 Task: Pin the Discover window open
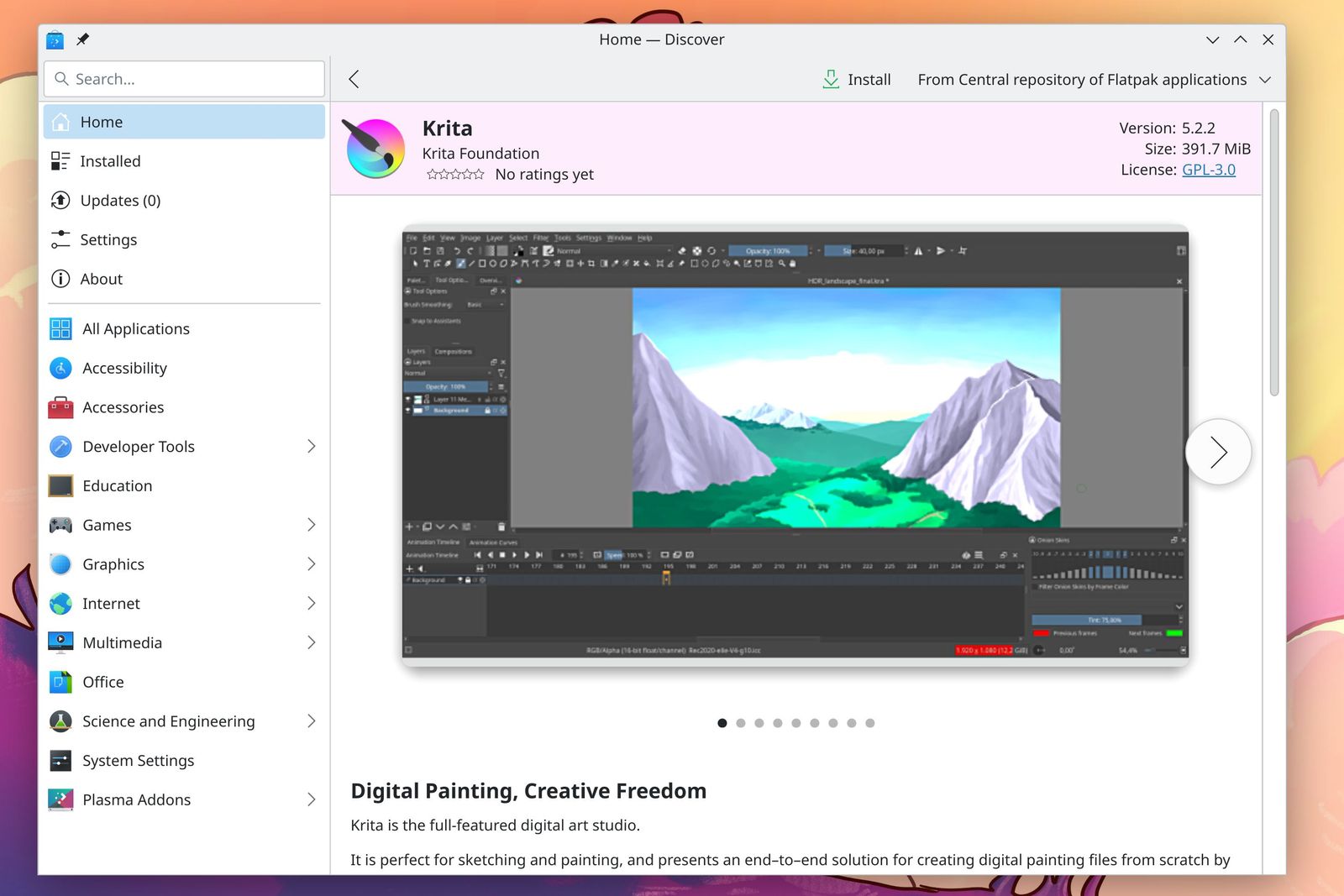pos(82,39)
